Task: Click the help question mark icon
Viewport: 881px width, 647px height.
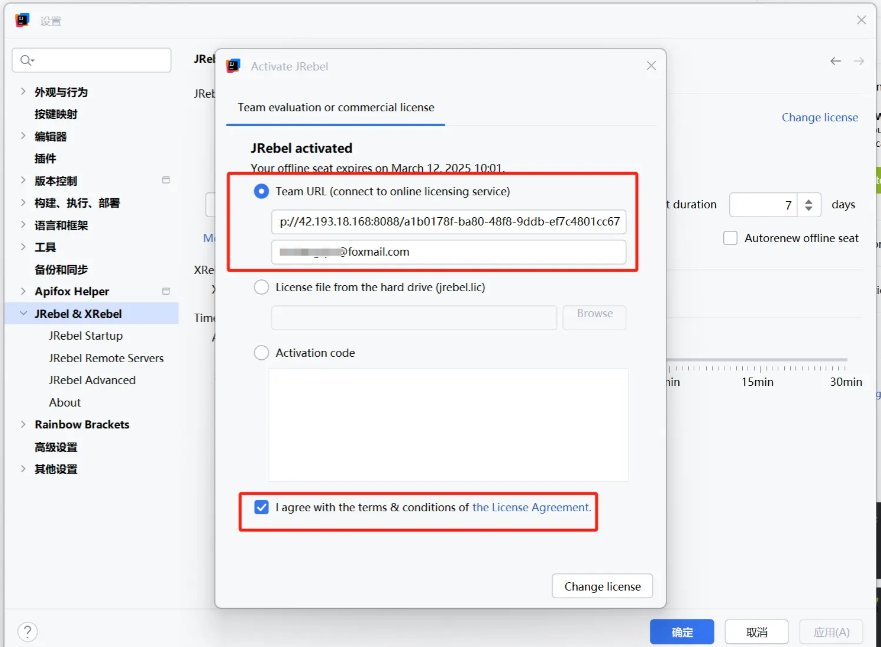Action: tap(28, 631)
